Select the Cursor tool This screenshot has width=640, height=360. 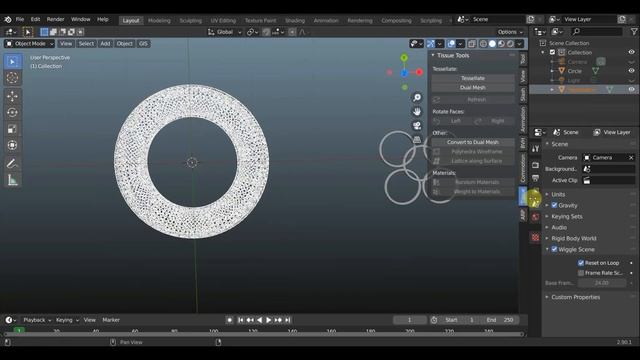pyautogui.click(x=12, y=78)
